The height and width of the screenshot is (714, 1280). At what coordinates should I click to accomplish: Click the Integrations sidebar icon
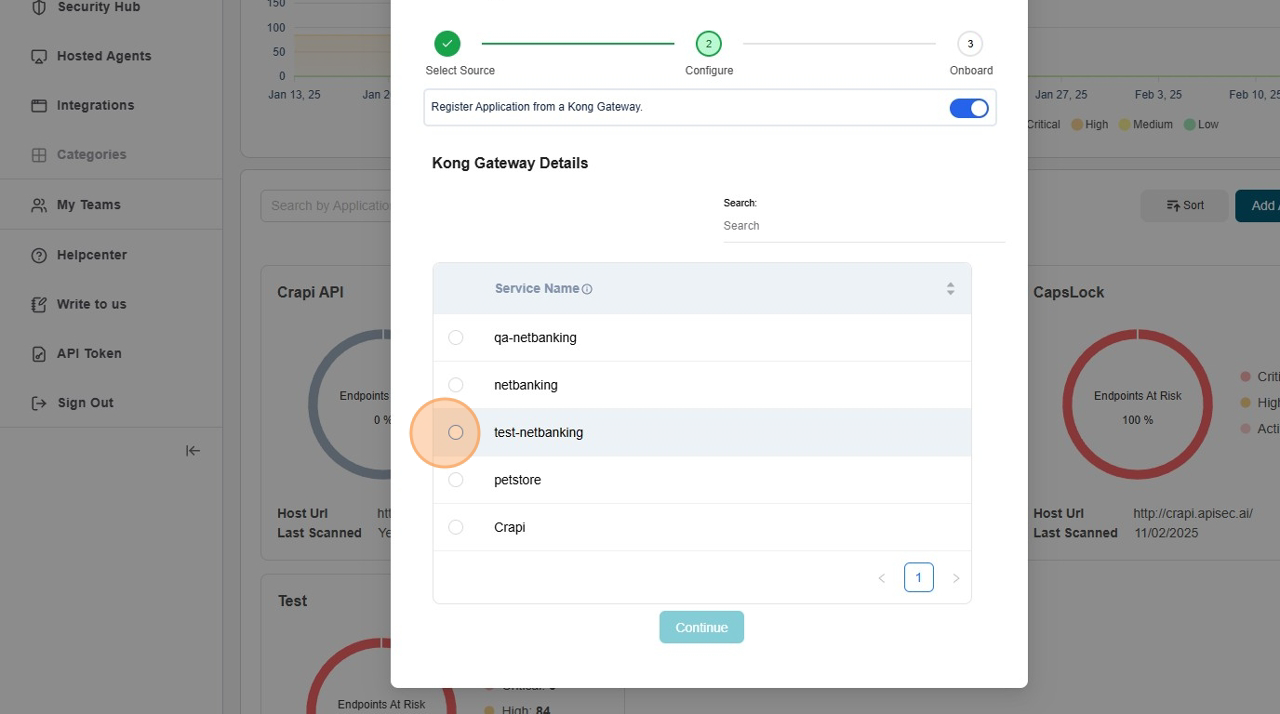tap(39, 106)
